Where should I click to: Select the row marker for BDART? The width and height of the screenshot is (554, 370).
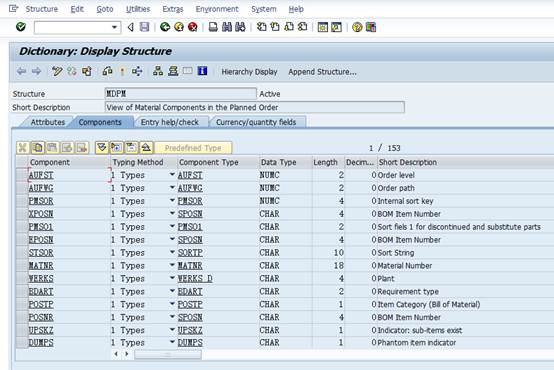pyautogui.click(x=22, y=292)
